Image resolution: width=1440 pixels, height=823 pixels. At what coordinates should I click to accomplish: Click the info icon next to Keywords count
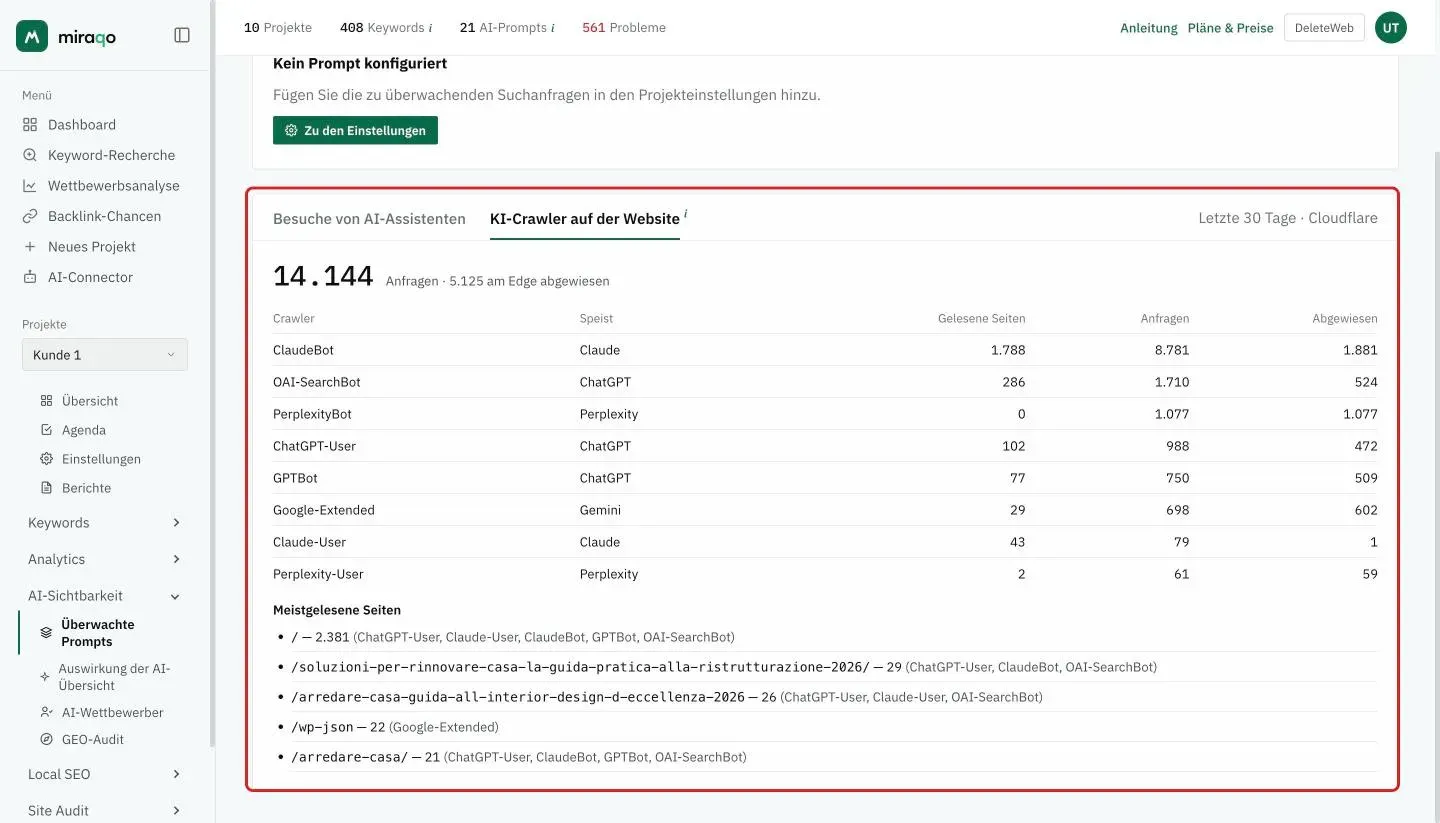pyautogui.click(x=430, y=28)
